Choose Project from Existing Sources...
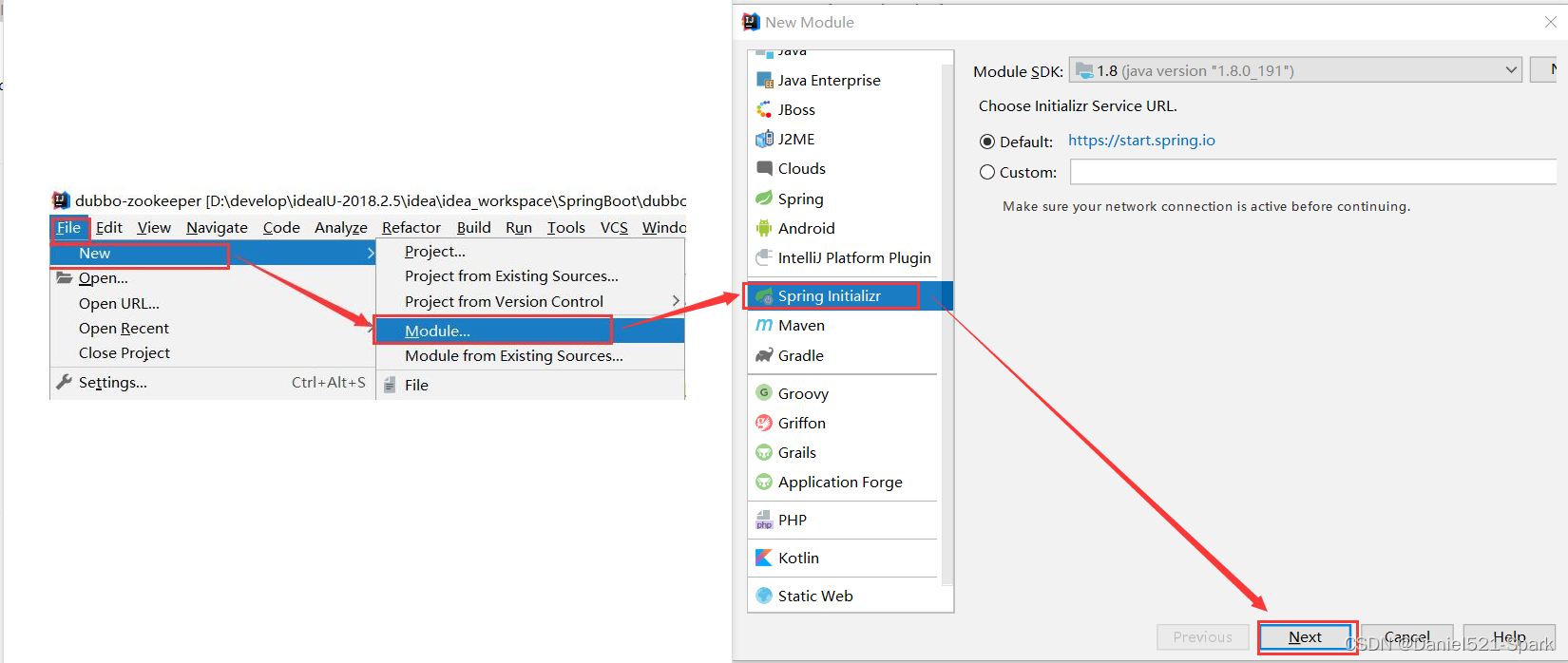The width and height of the screenshot is (1568, 663). click(x=530, y=275)
